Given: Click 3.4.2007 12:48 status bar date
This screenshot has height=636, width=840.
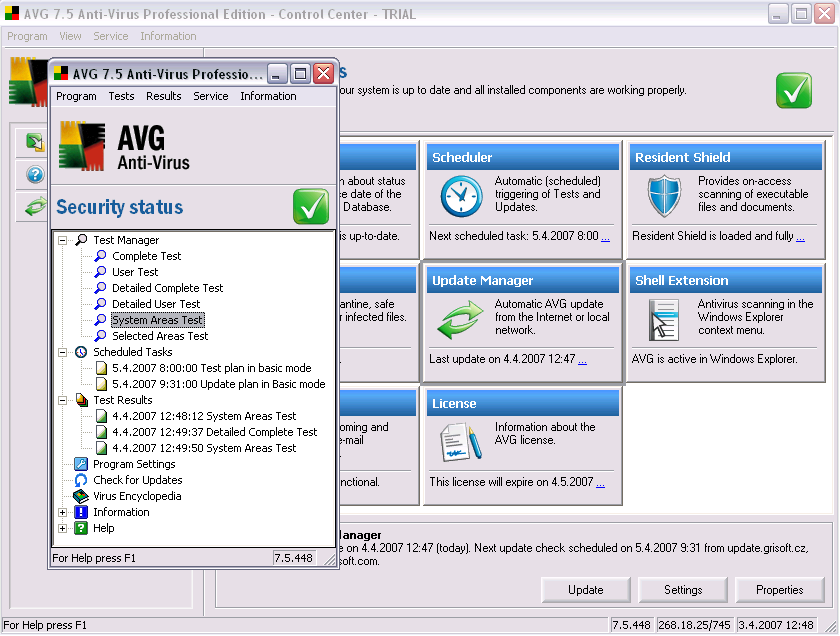Looking at the screenshot, I should (776, 625).
